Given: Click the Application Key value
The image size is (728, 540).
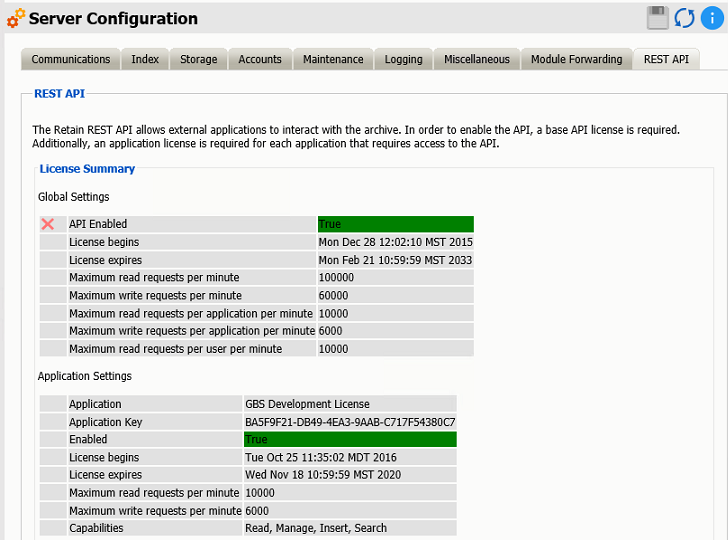Looking at the screenshot, I should pyautogui.click(x=350, y=422).
